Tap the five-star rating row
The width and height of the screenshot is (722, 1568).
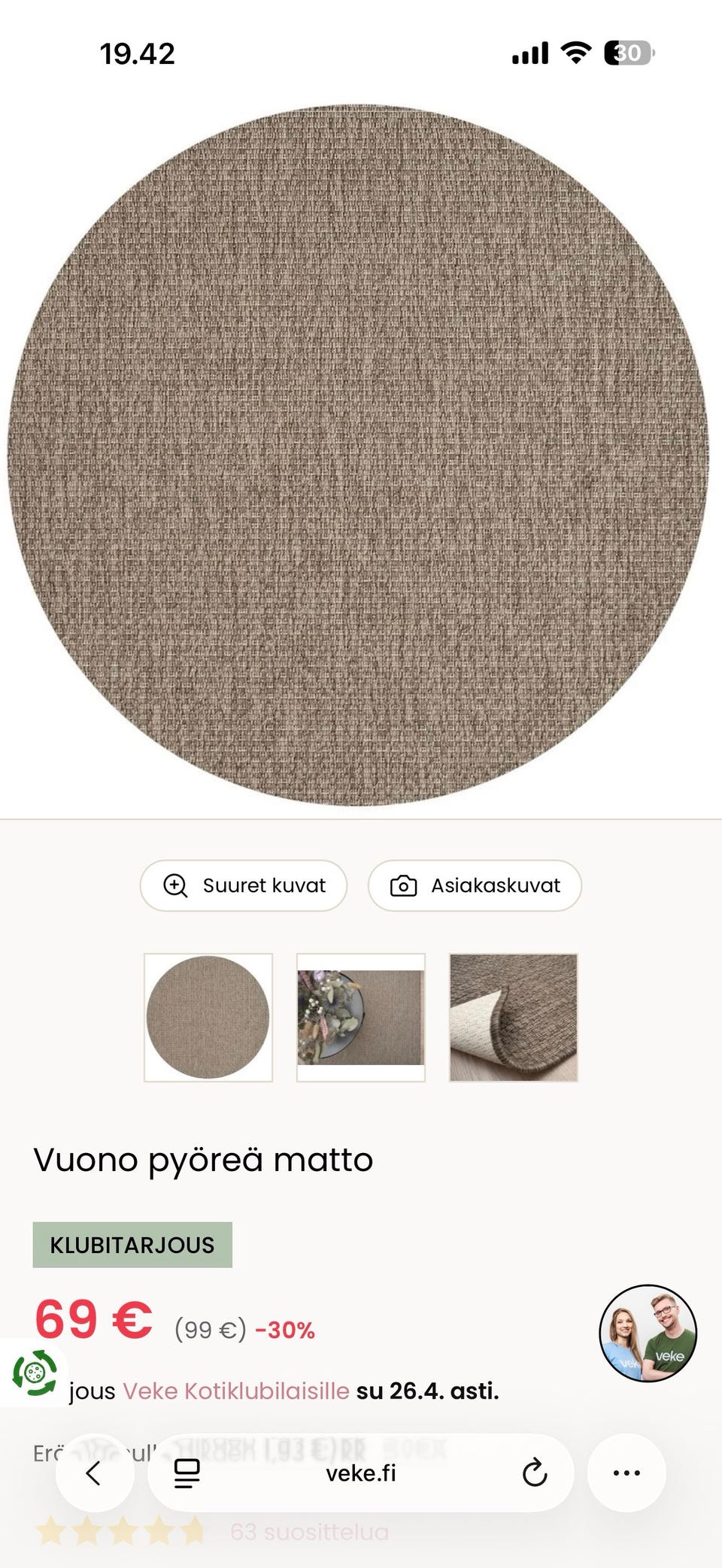pyautogui.click(x=120, y=1531)
